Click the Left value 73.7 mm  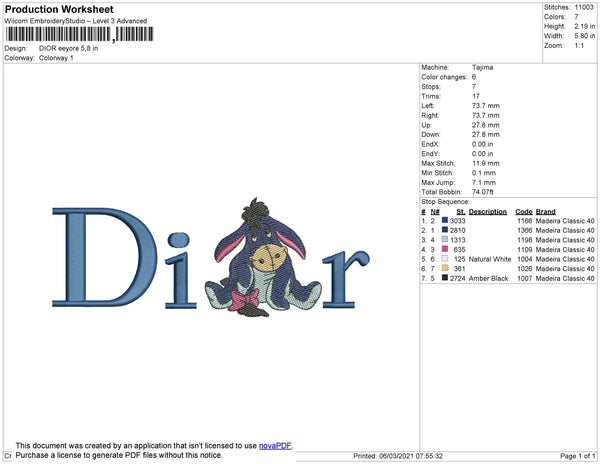coord(486,106)
